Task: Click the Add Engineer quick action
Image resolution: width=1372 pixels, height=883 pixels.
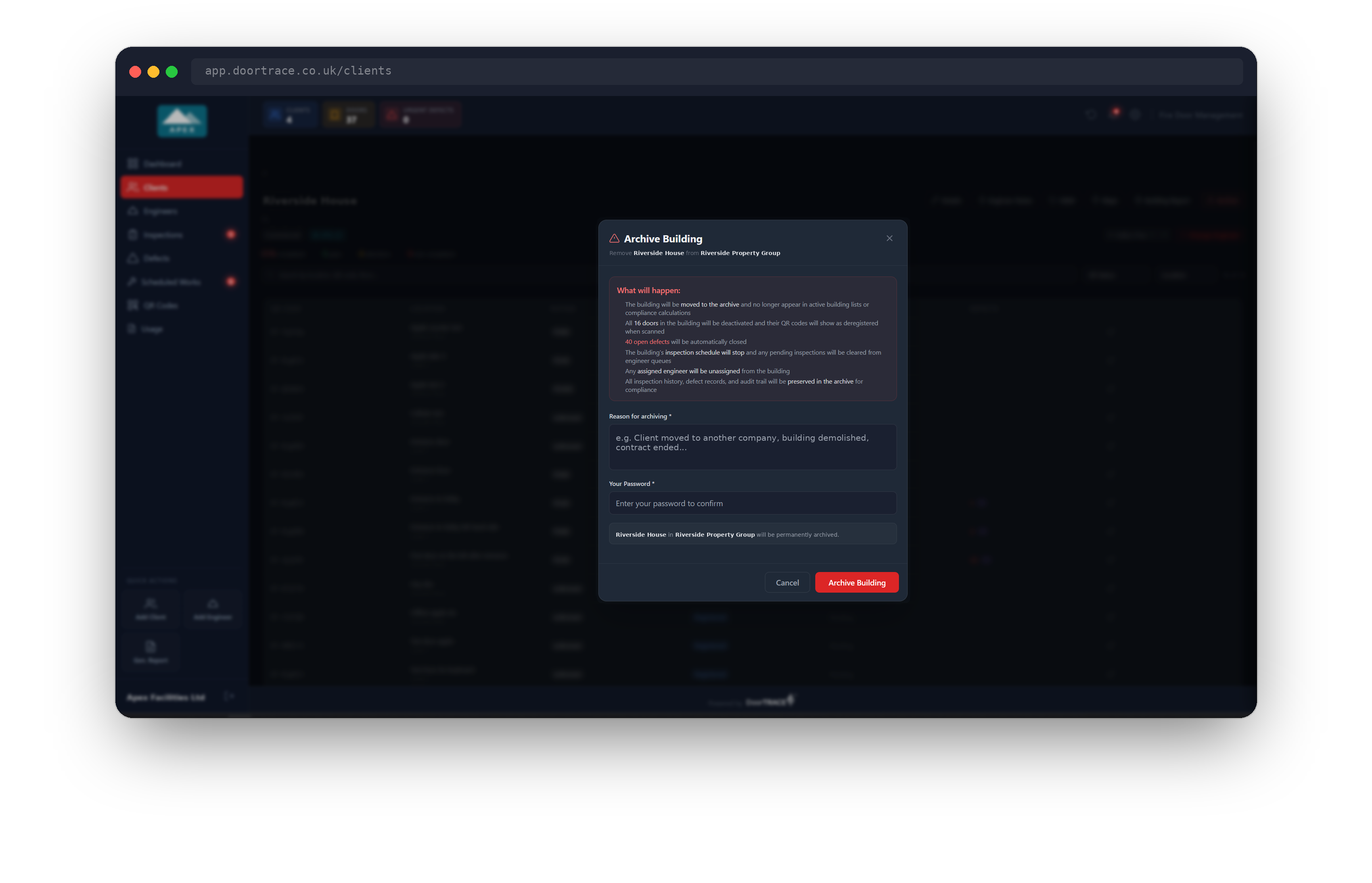Action: (213, 609)
